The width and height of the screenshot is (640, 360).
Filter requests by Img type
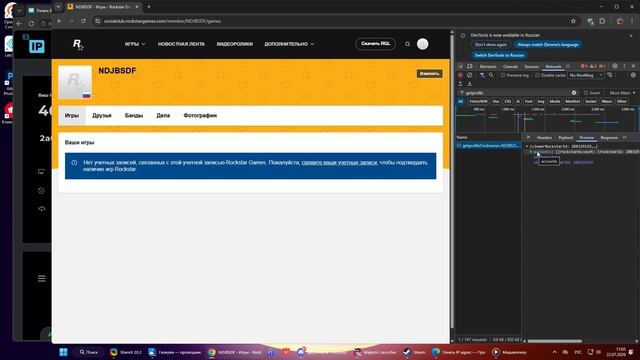(x=541, y=101)
